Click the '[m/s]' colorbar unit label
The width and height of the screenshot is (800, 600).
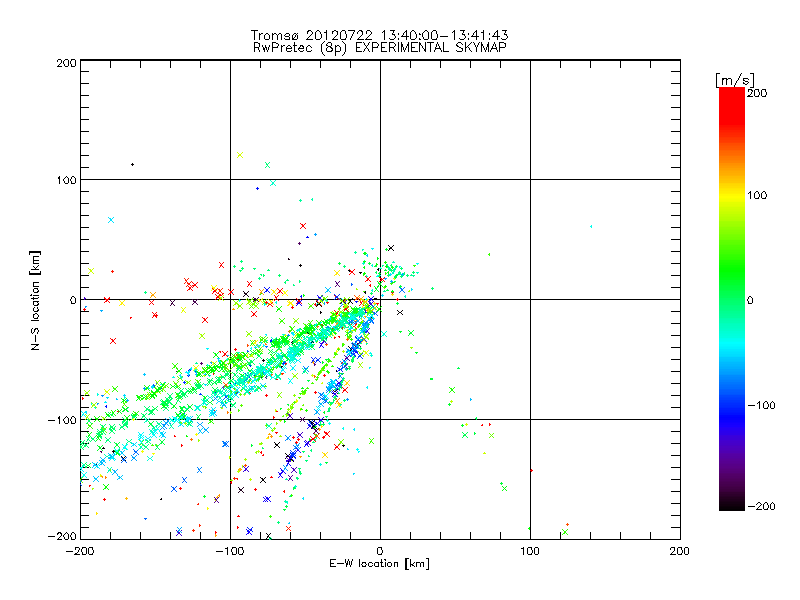click(x=735, y=80)
